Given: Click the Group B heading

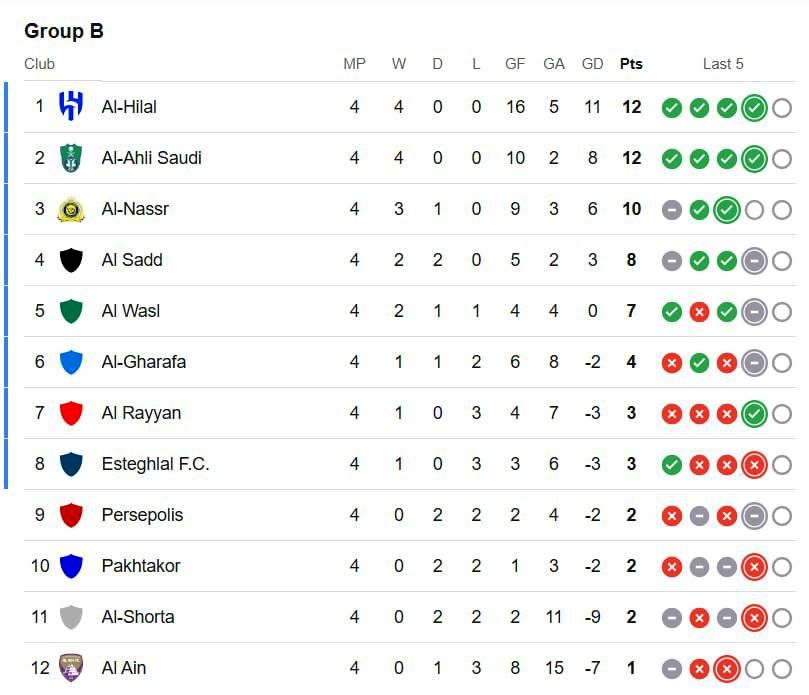Looking at the screenshot, I should tap(64, 31).
